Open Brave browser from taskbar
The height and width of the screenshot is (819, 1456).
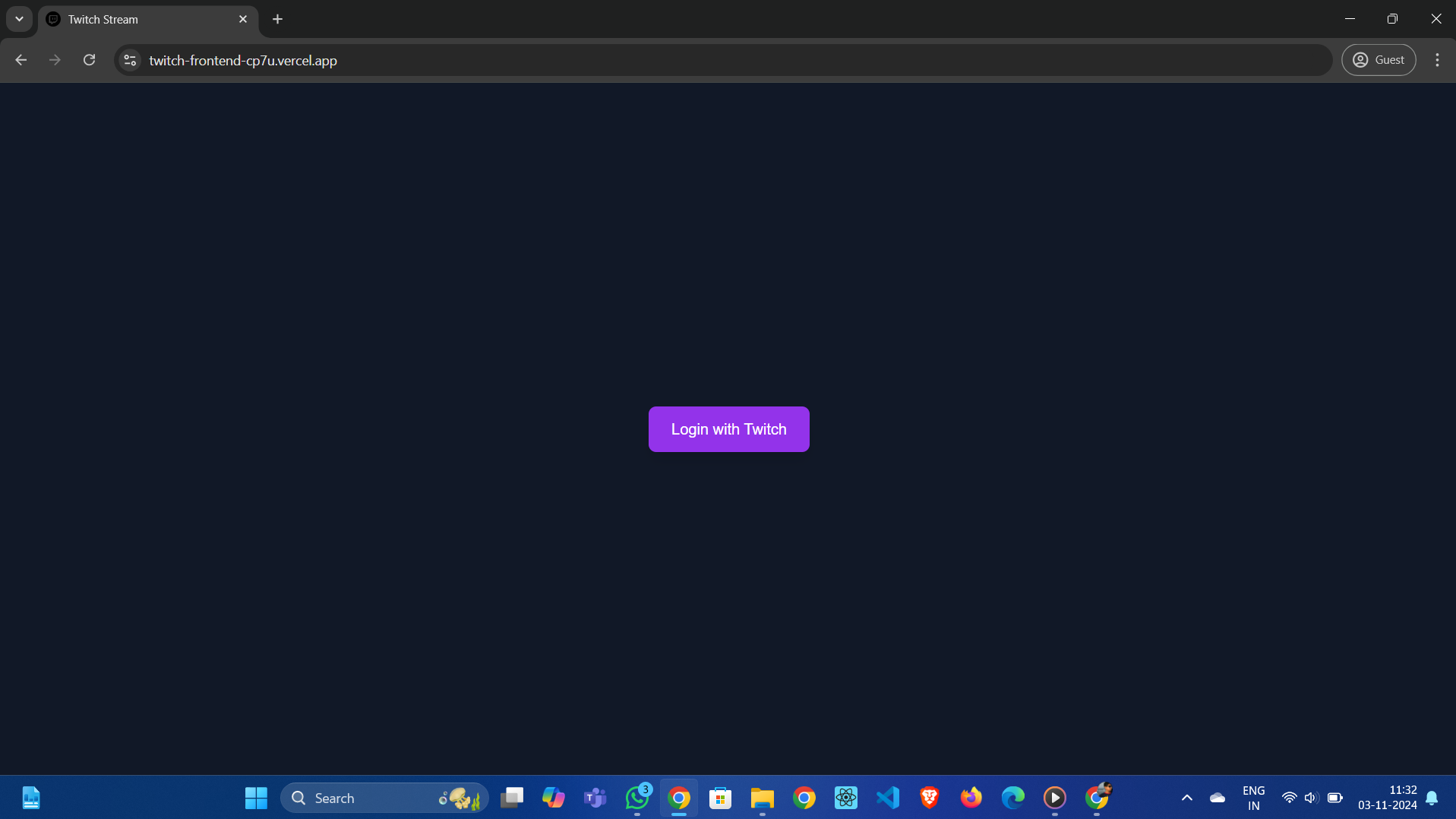[x=930, y=798]
